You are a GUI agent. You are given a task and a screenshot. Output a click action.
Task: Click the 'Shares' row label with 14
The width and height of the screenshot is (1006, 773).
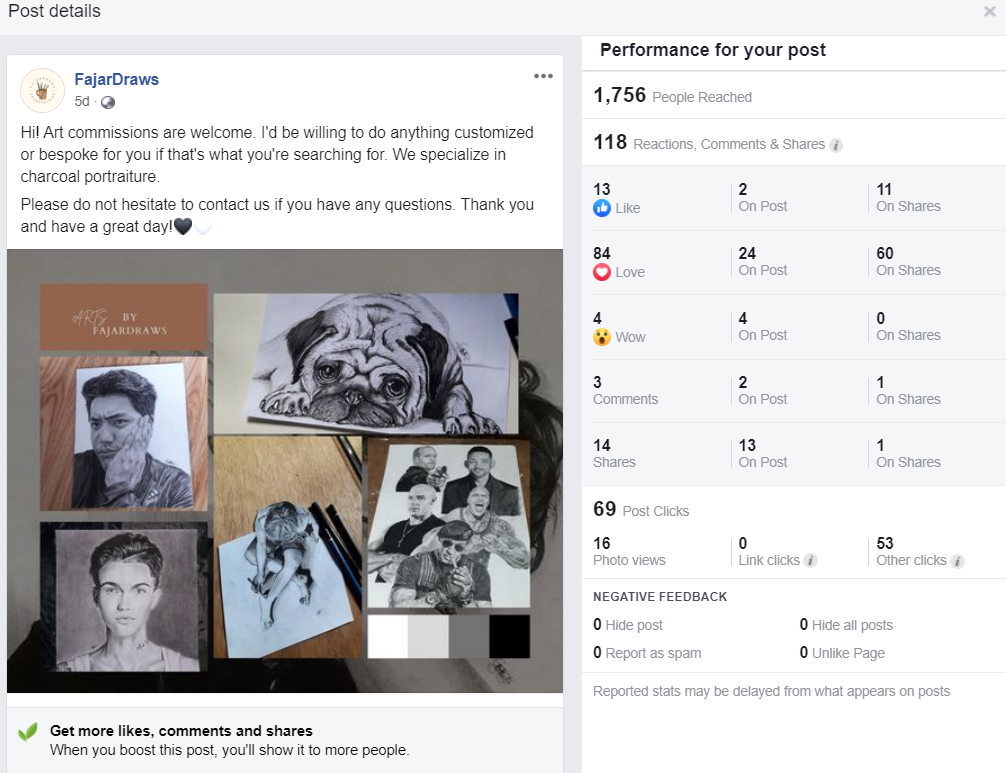click(x=614, y=462)
